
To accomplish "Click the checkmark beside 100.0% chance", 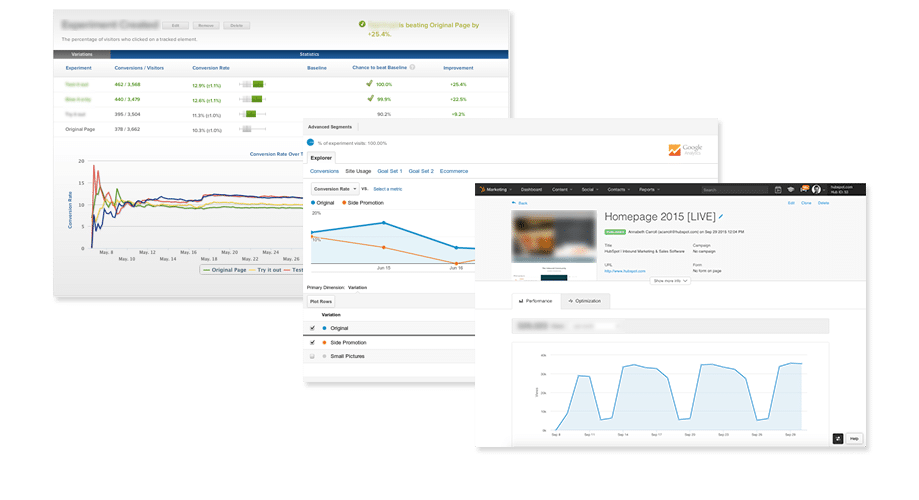I will click(x=369, y=83).
